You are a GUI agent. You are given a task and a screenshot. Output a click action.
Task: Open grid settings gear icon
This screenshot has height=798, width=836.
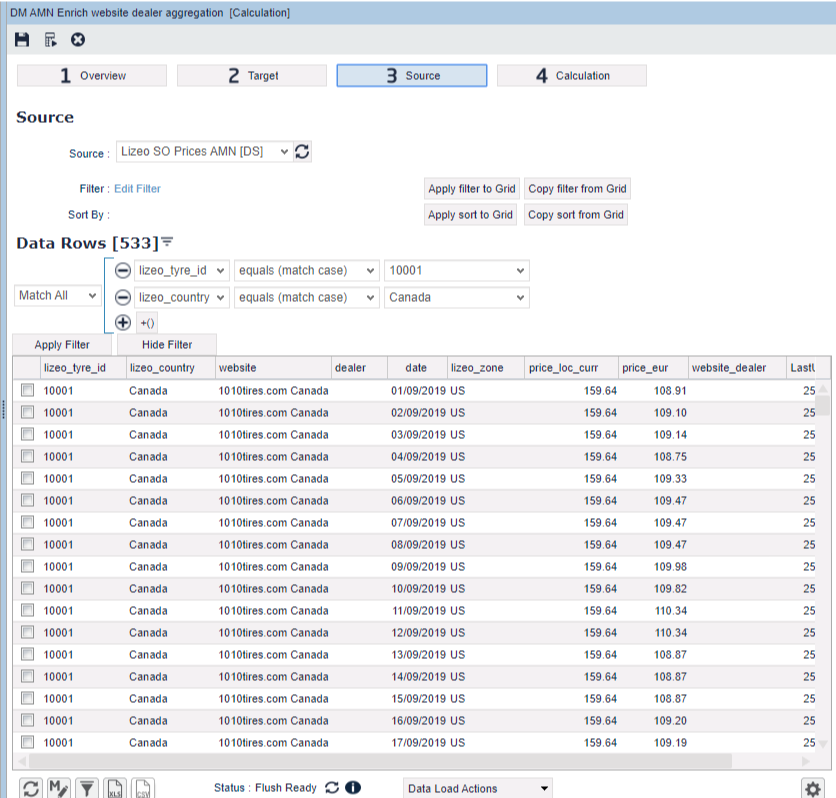click(812, 788)
